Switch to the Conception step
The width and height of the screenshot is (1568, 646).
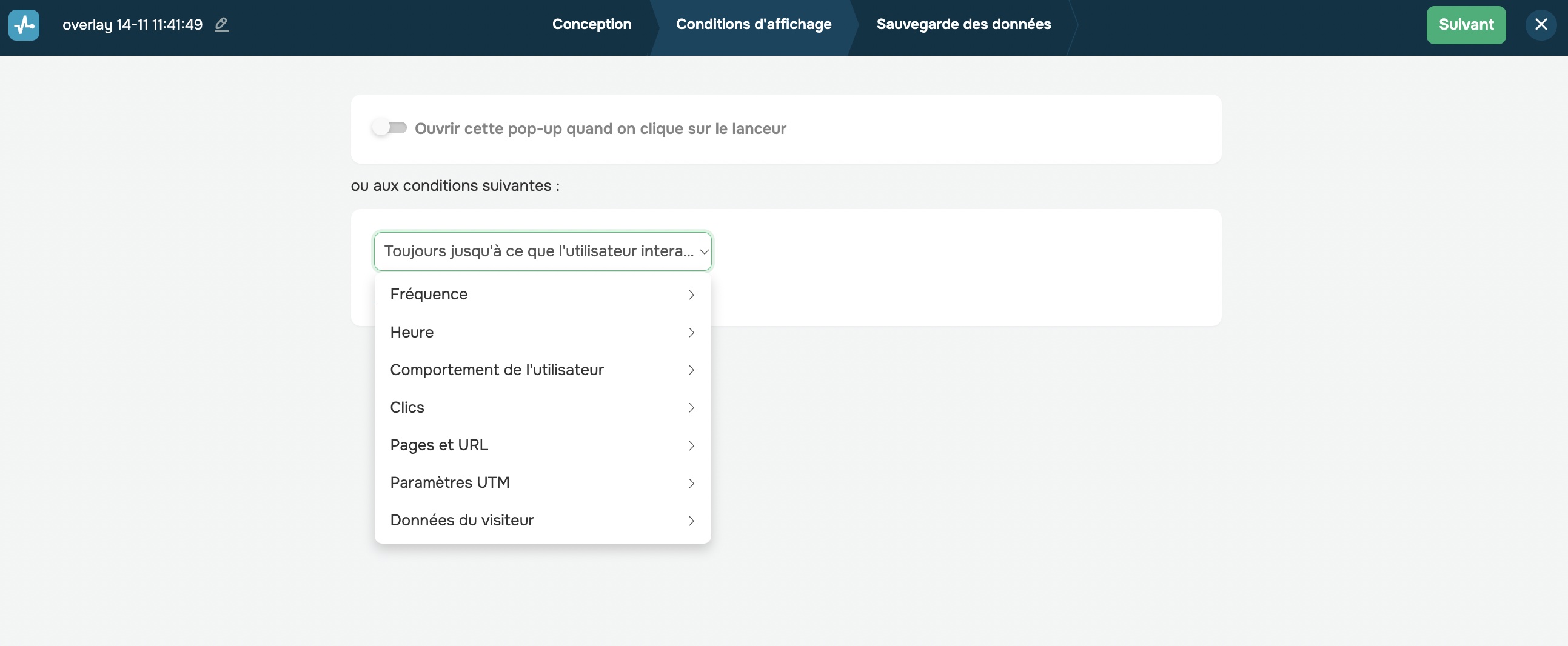[591, 24]
